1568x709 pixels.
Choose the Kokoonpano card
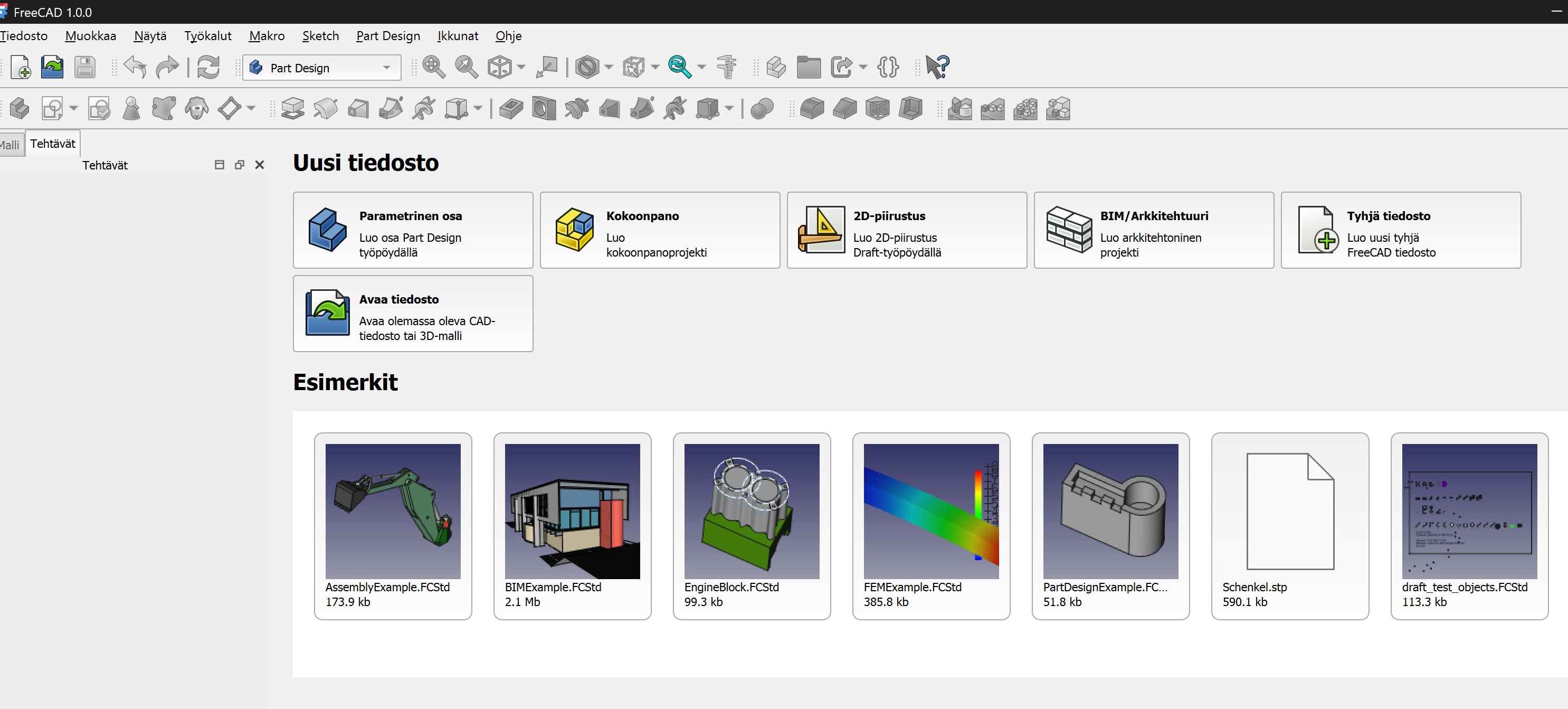click(x=660, y=230)
